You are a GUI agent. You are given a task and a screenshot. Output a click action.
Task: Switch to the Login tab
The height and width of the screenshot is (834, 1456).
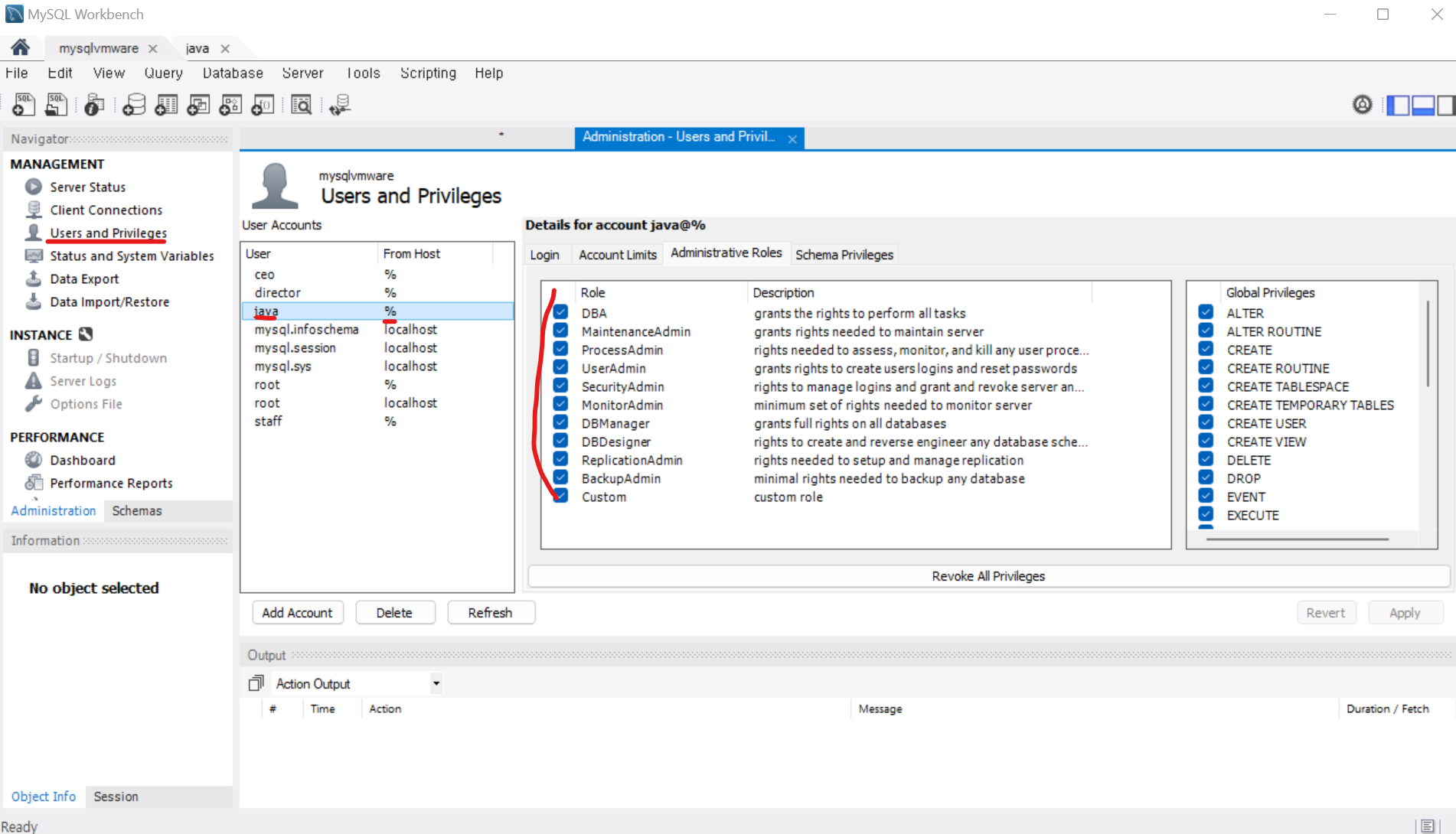[x=544, y=255]
